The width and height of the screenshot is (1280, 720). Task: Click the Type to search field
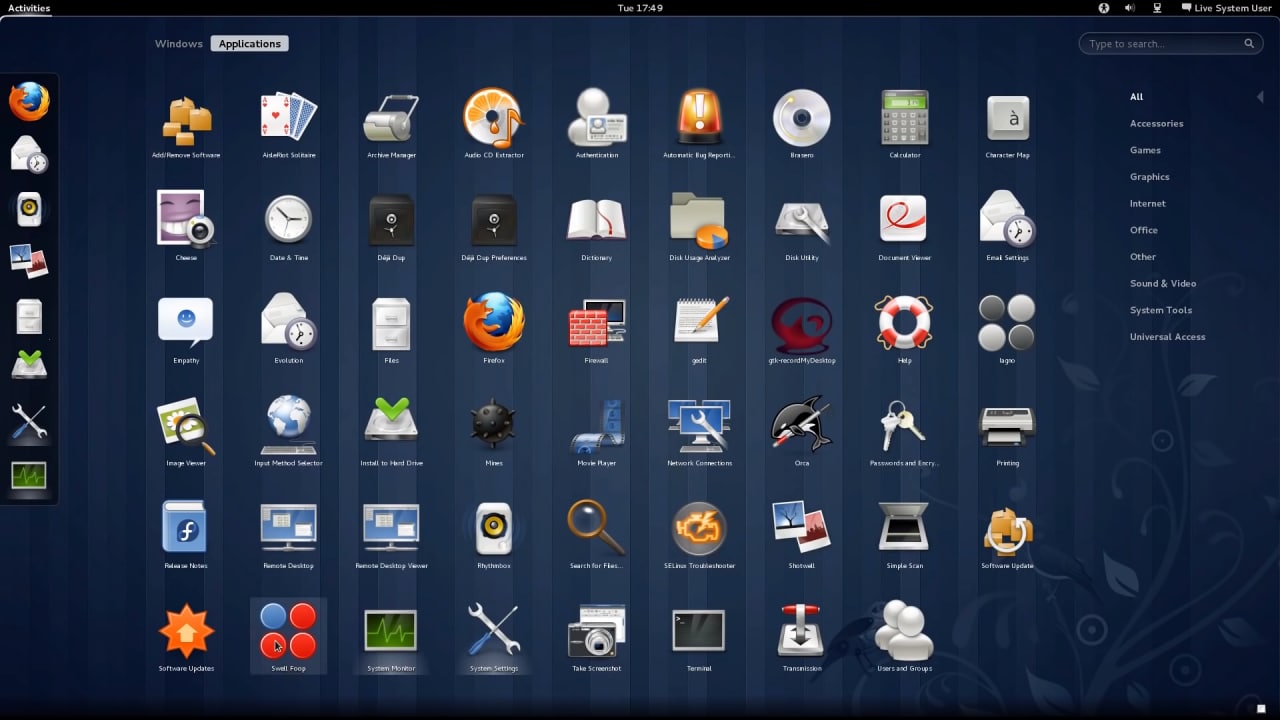pos(1171,44)
